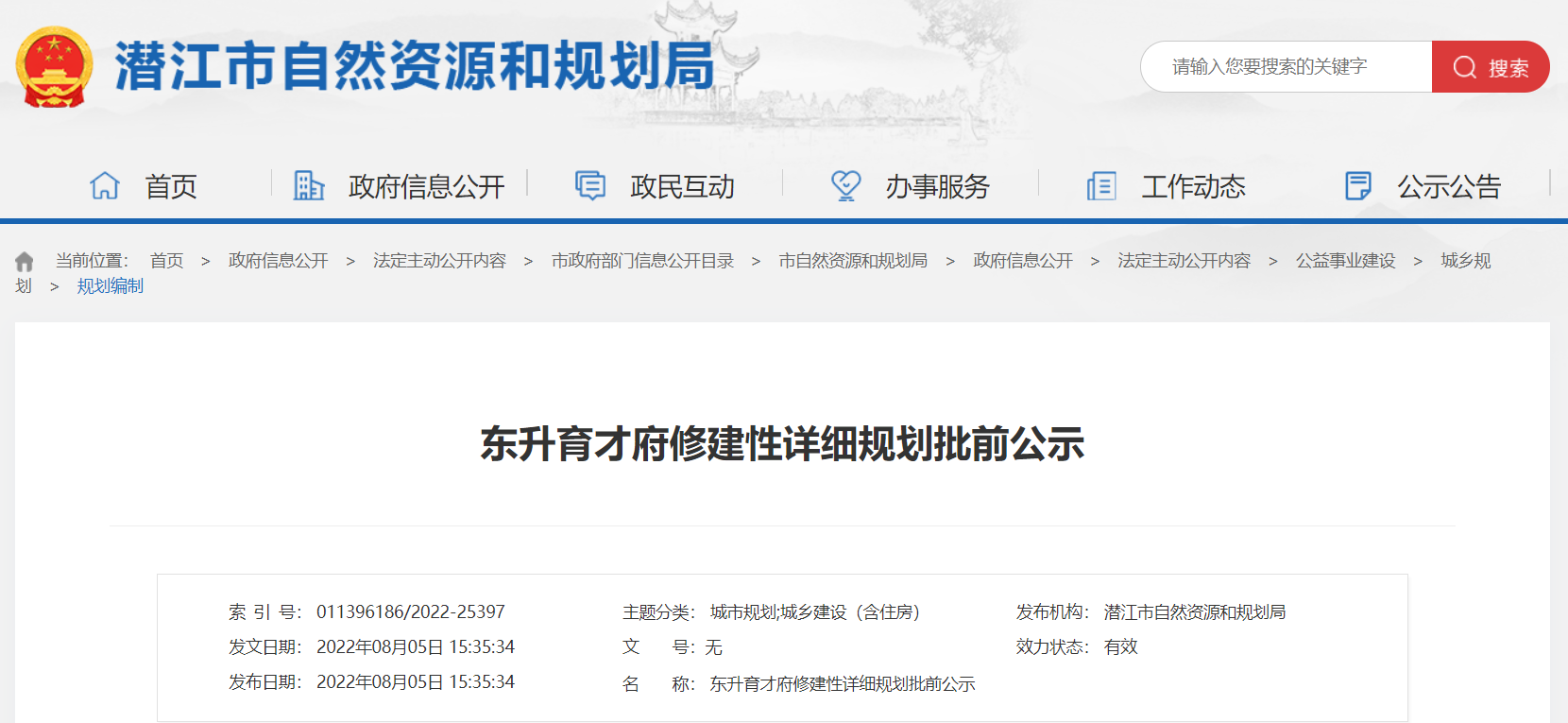Open first 法定主动公开内容 breadcrumb link
Screen dimensions: 1568x723
[439, 261]
